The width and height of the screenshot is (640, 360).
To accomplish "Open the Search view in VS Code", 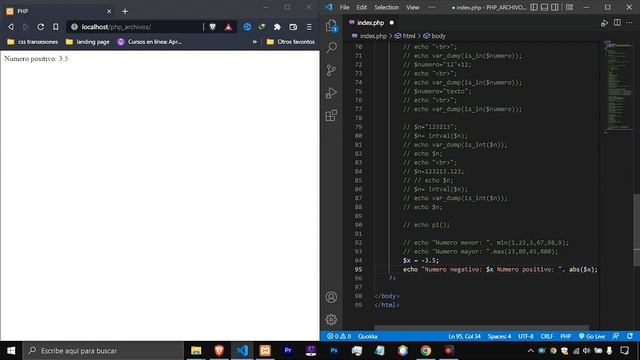I will tap(331, 47).
